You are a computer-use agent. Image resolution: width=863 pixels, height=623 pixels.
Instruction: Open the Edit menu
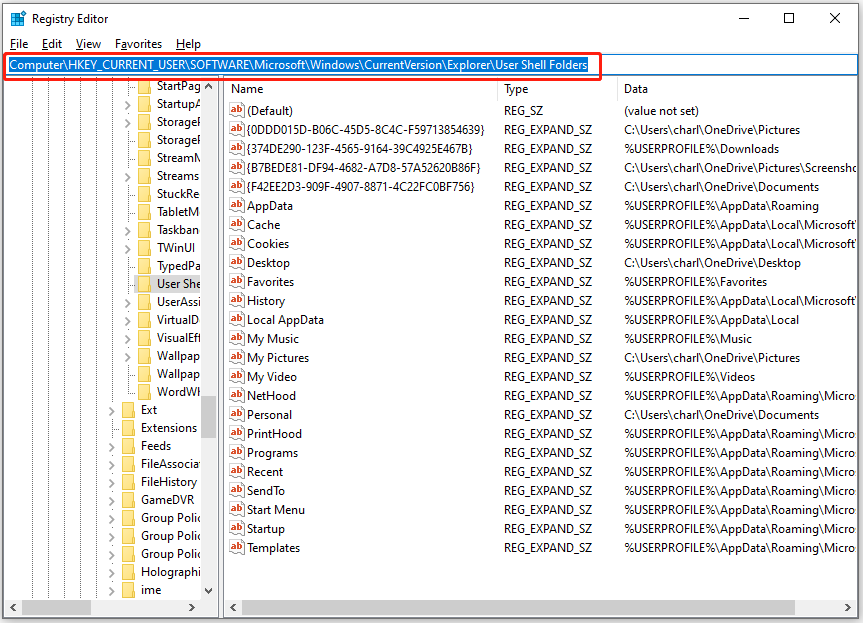[52, 44]
